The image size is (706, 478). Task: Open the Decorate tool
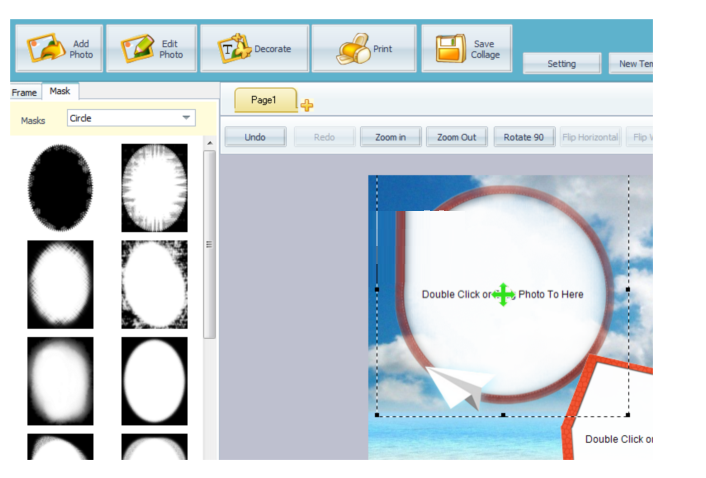[255, 49]
